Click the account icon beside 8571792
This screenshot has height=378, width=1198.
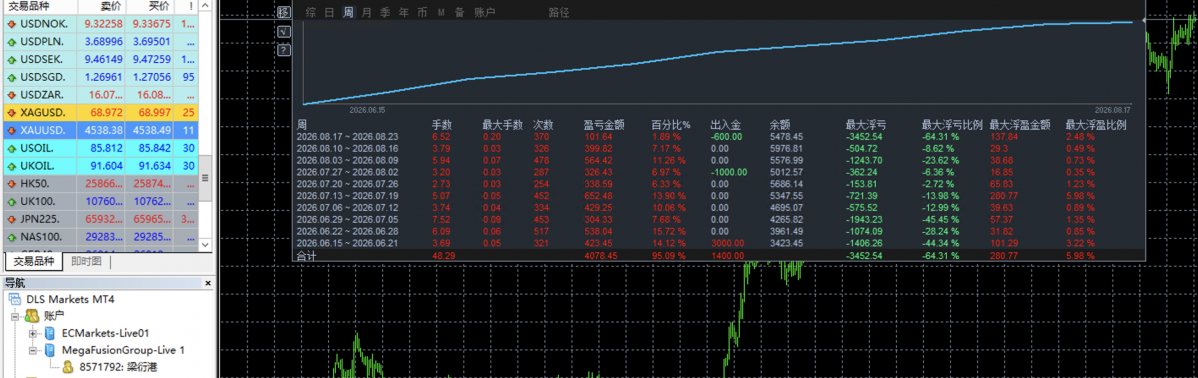point(67,367)
